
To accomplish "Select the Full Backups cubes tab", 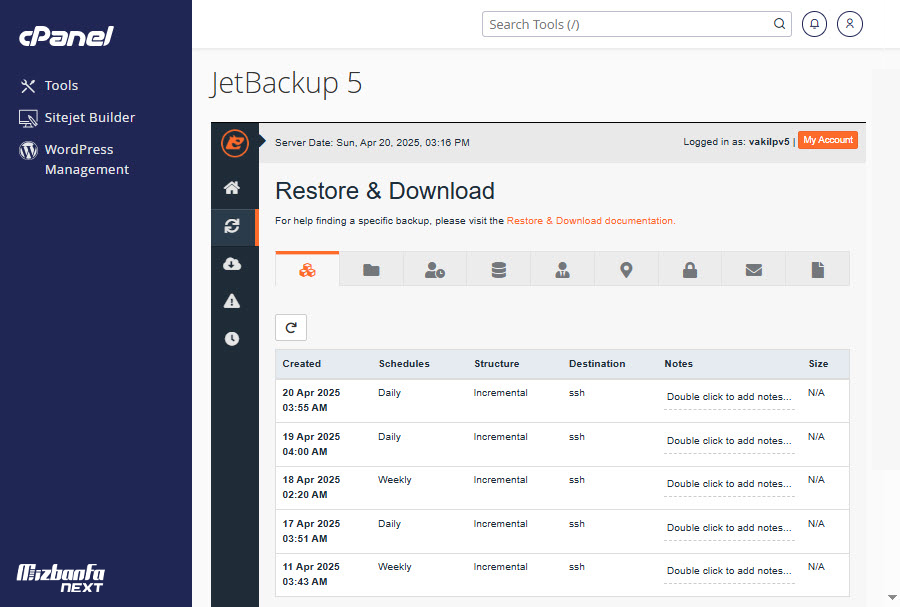I will [x=307, y=269].
